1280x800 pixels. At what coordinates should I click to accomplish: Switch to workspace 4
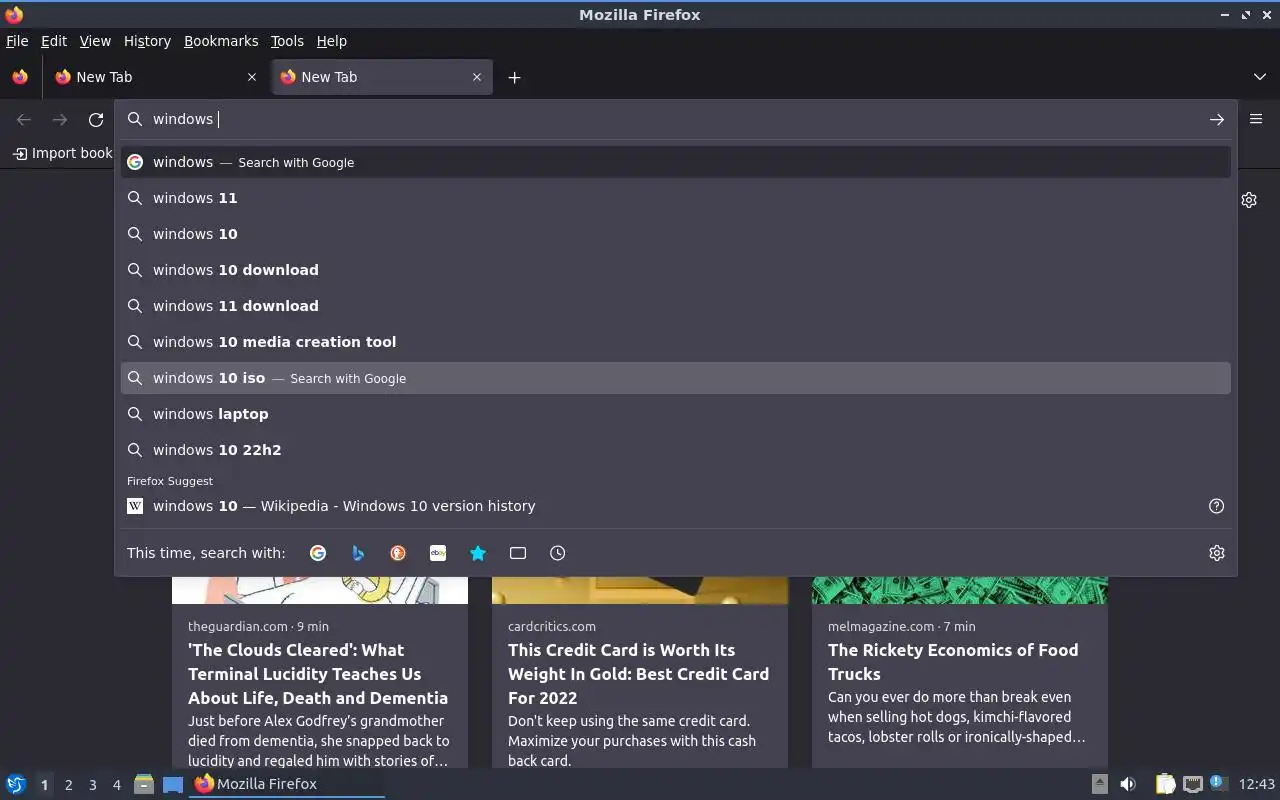tap(116, 785)
